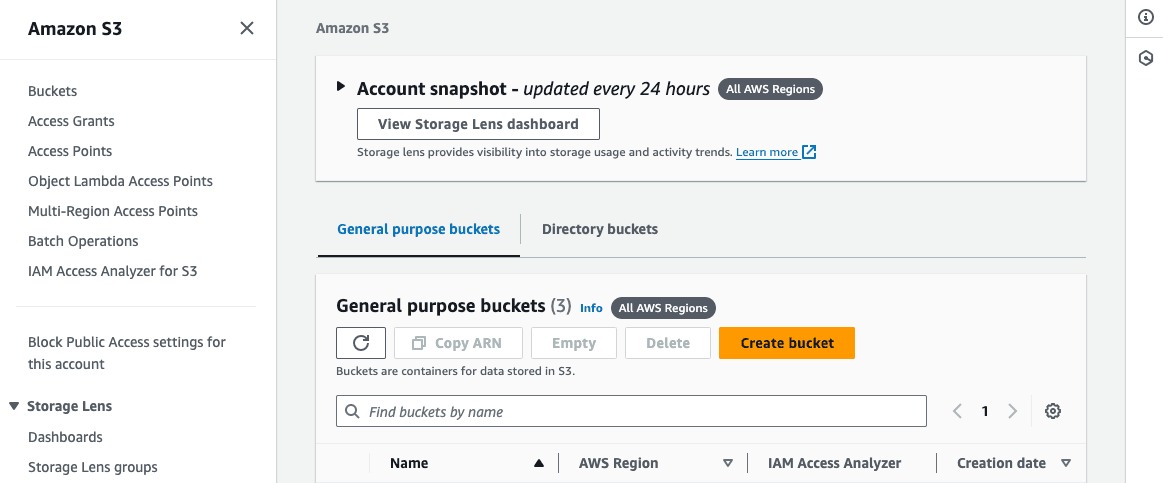Sort by Creation date column arrow
Viewport: 1163px width, 483px height.
(x=1066, y=463)
